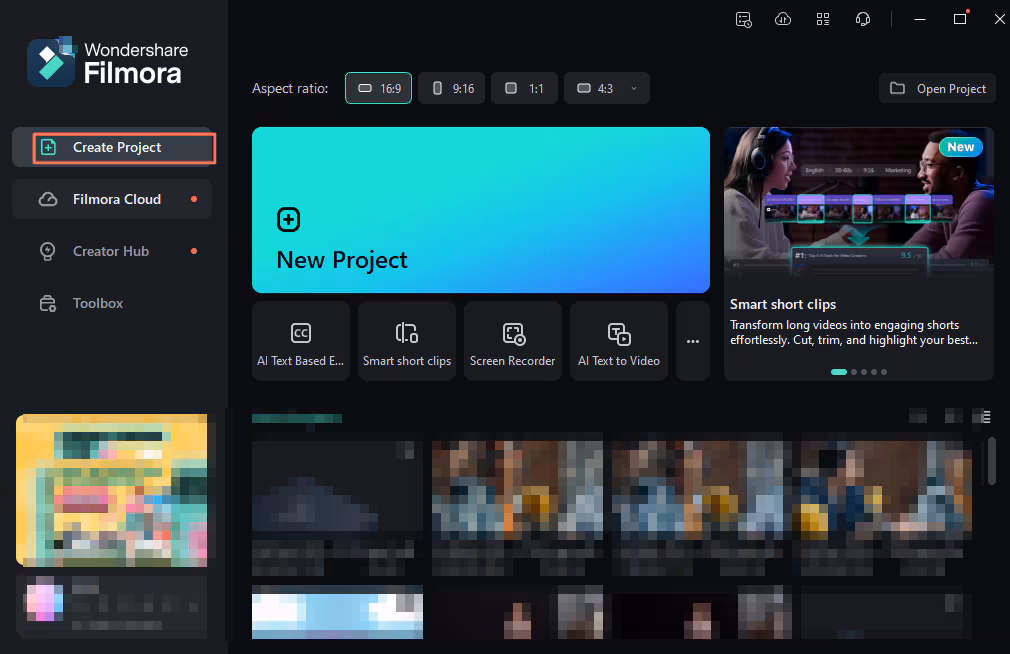The width and height of the screenshot is (1010, 654).
Task: Click the Filmora Cloud sidebar cloud icon
Action: pyautogui.click(x=48, y=199)
